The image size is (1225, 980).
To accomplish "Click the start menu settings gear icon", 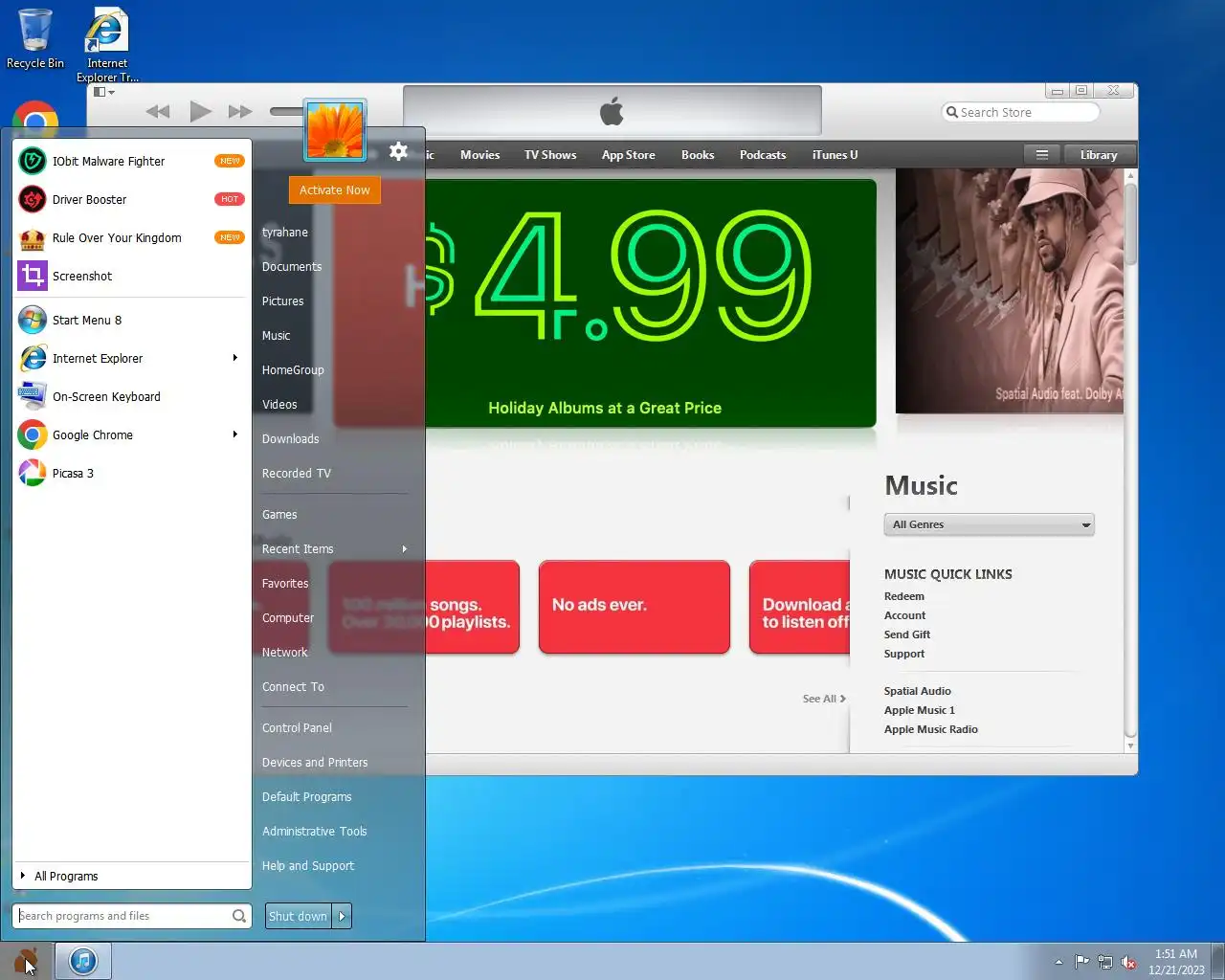I will tap(398, 151).
